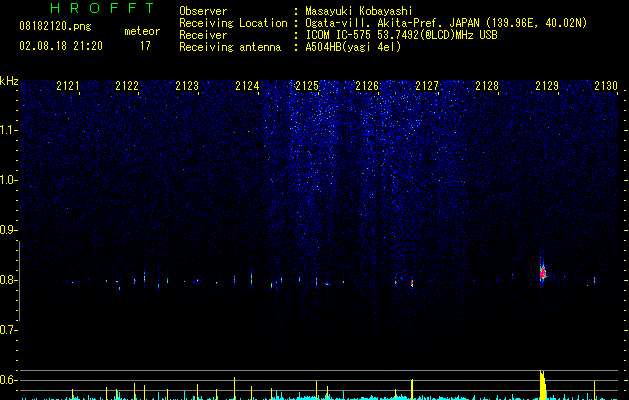
Task: Click the Receiver field label
Action: click(203, 35)
